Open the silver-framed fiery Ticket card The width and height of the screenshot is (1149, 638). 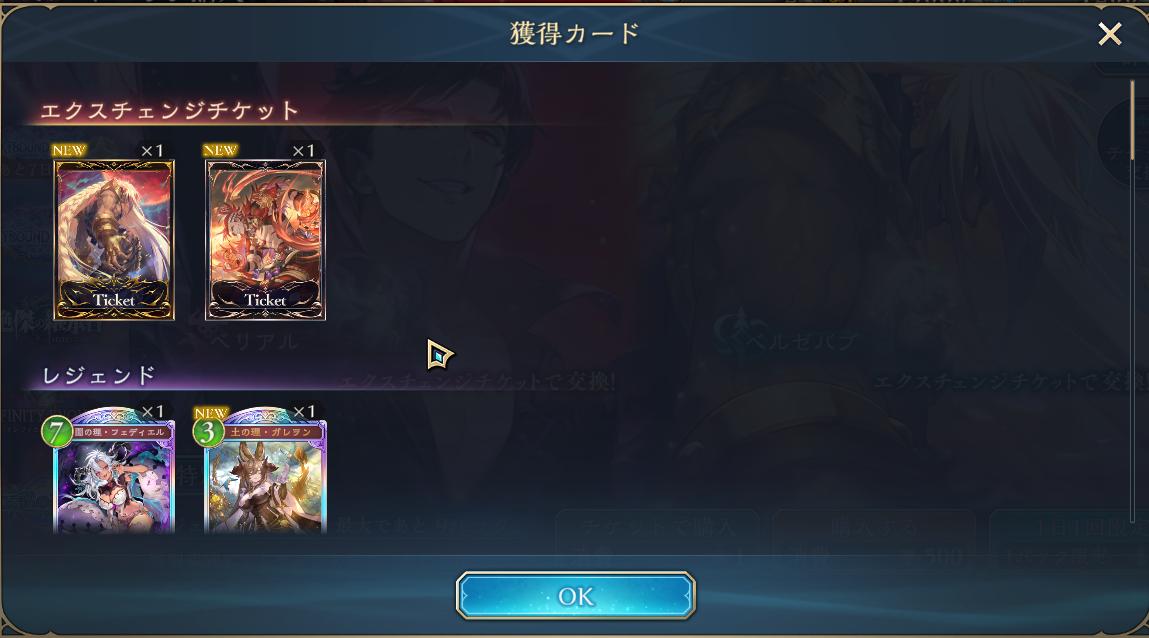pos(265,240)
